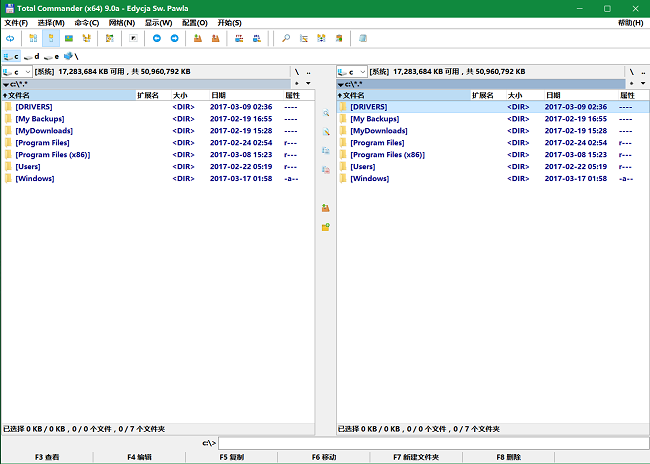Select drive d button in drive bar

click(x=32, y=57)
